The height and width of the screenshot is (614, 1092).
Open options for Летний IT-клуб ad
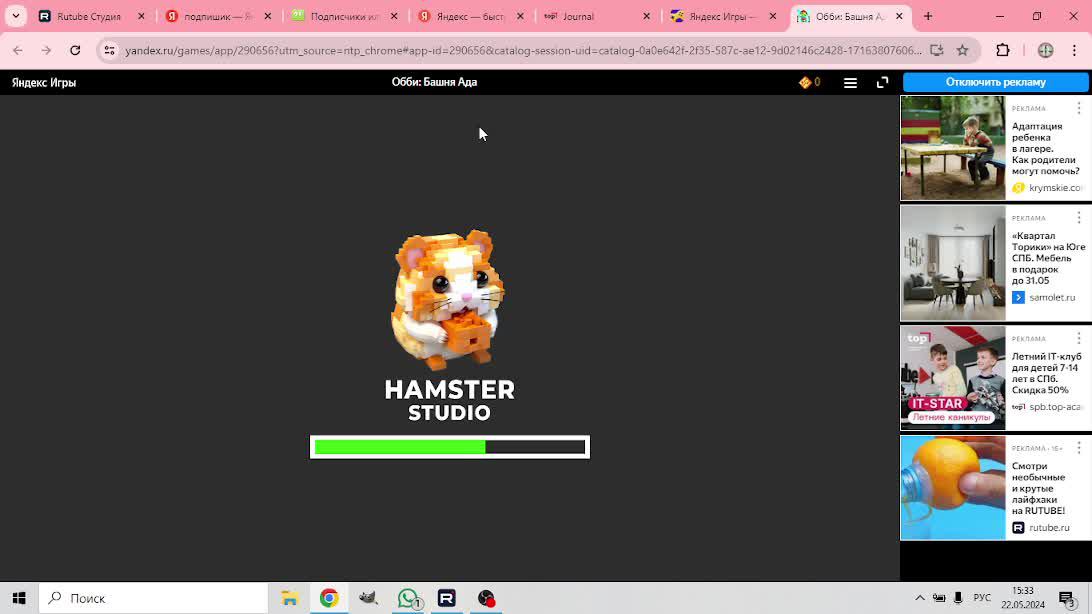(x=1079, y=338)
